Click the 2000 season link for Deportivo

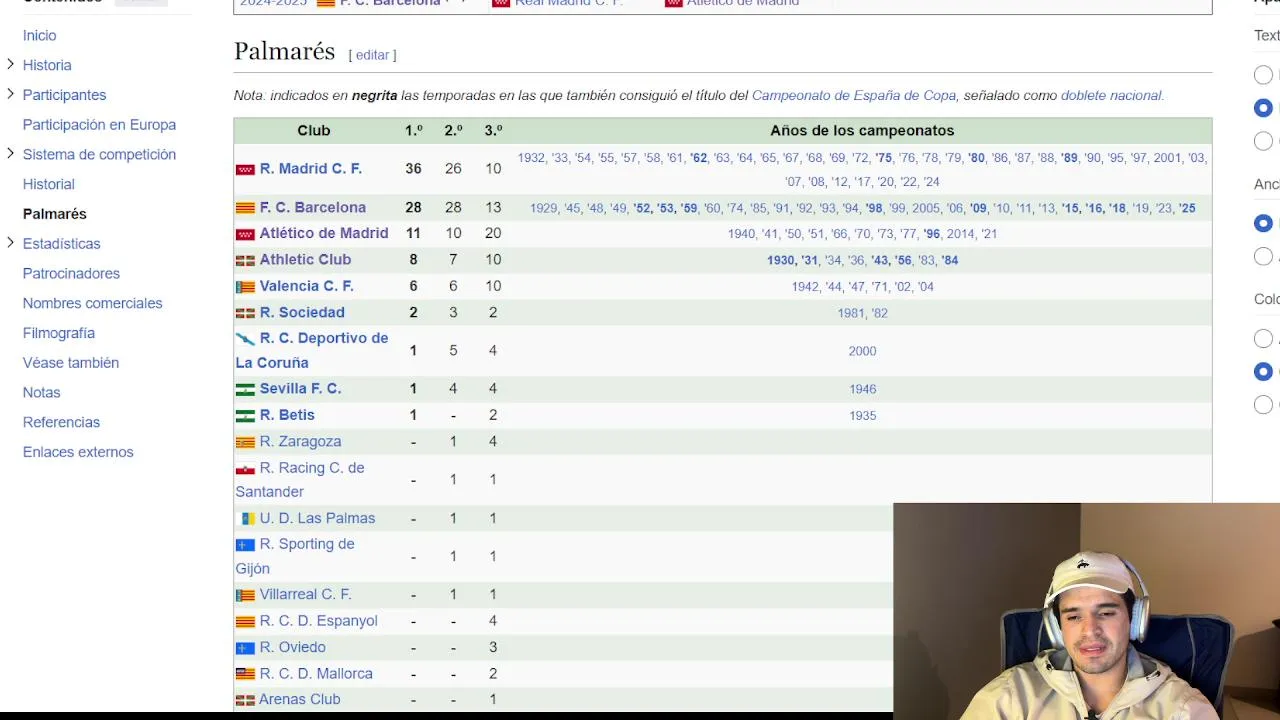click(x=862, y=352)
